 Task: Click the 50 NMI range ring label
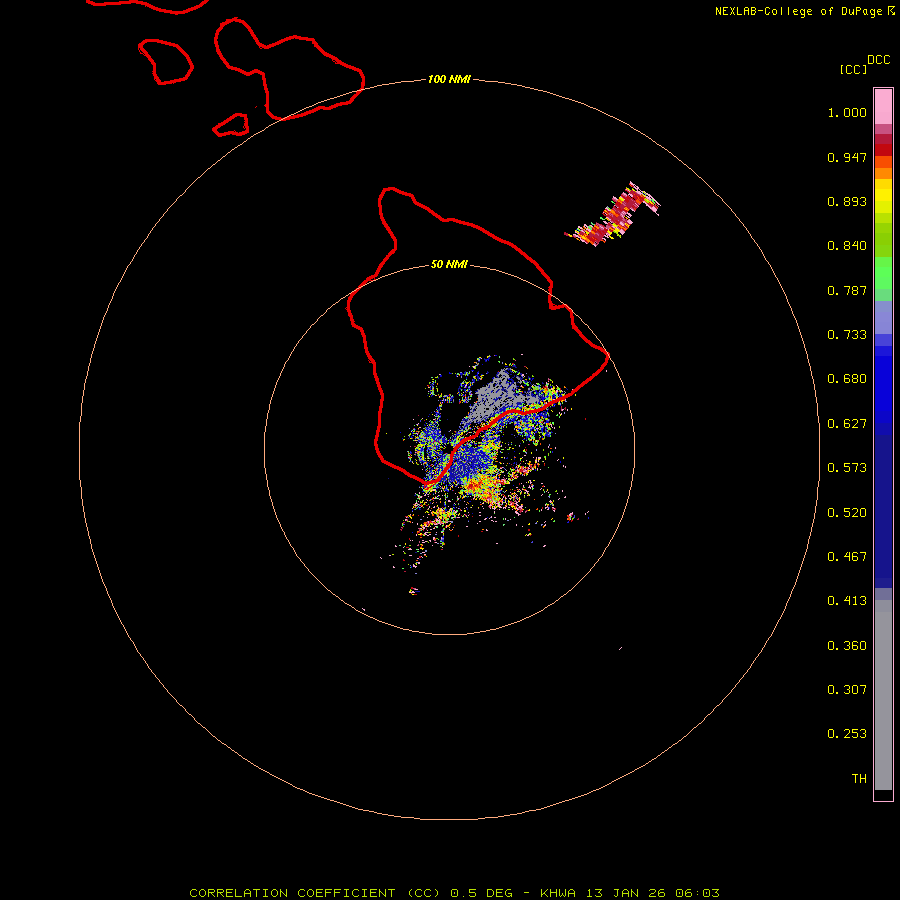[449, 264]
